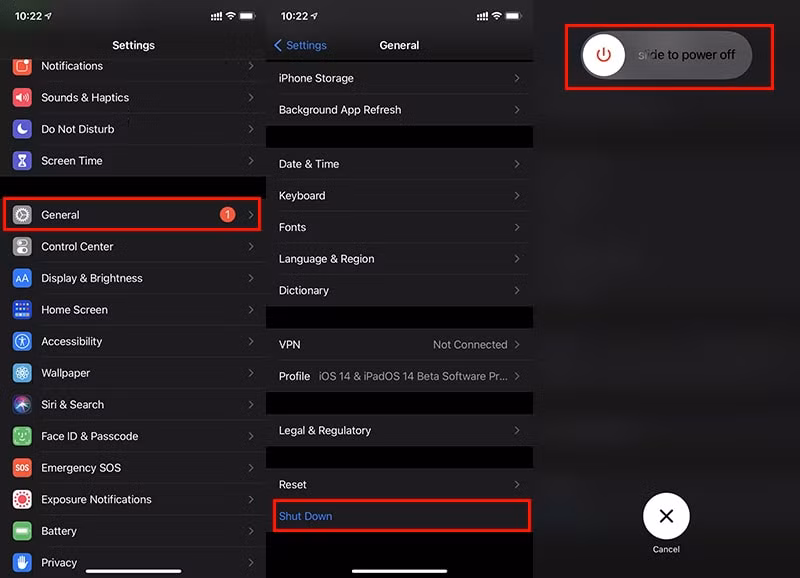Tap the Siri & Search icon
This screenshot has height=578, width=800.
click(x=22, y=405)
